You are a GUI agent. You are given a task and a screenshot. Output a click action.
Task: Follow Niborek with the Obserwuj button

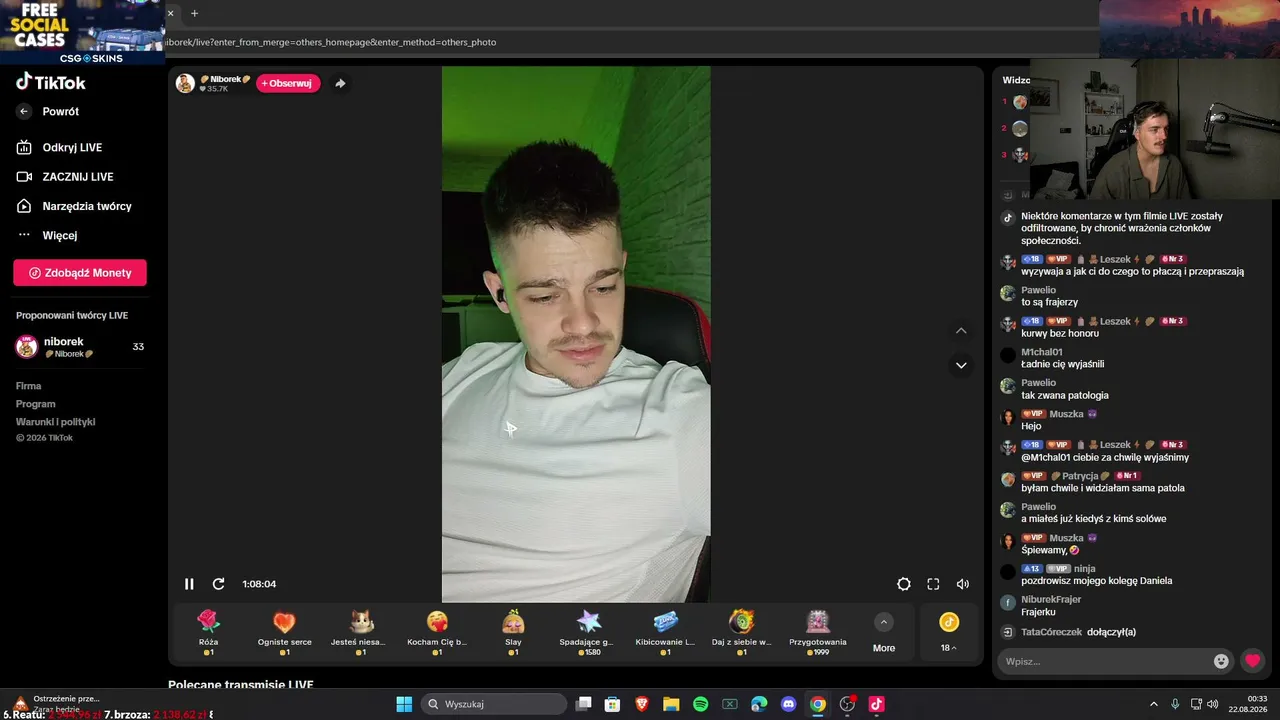[x=288, y=83]
